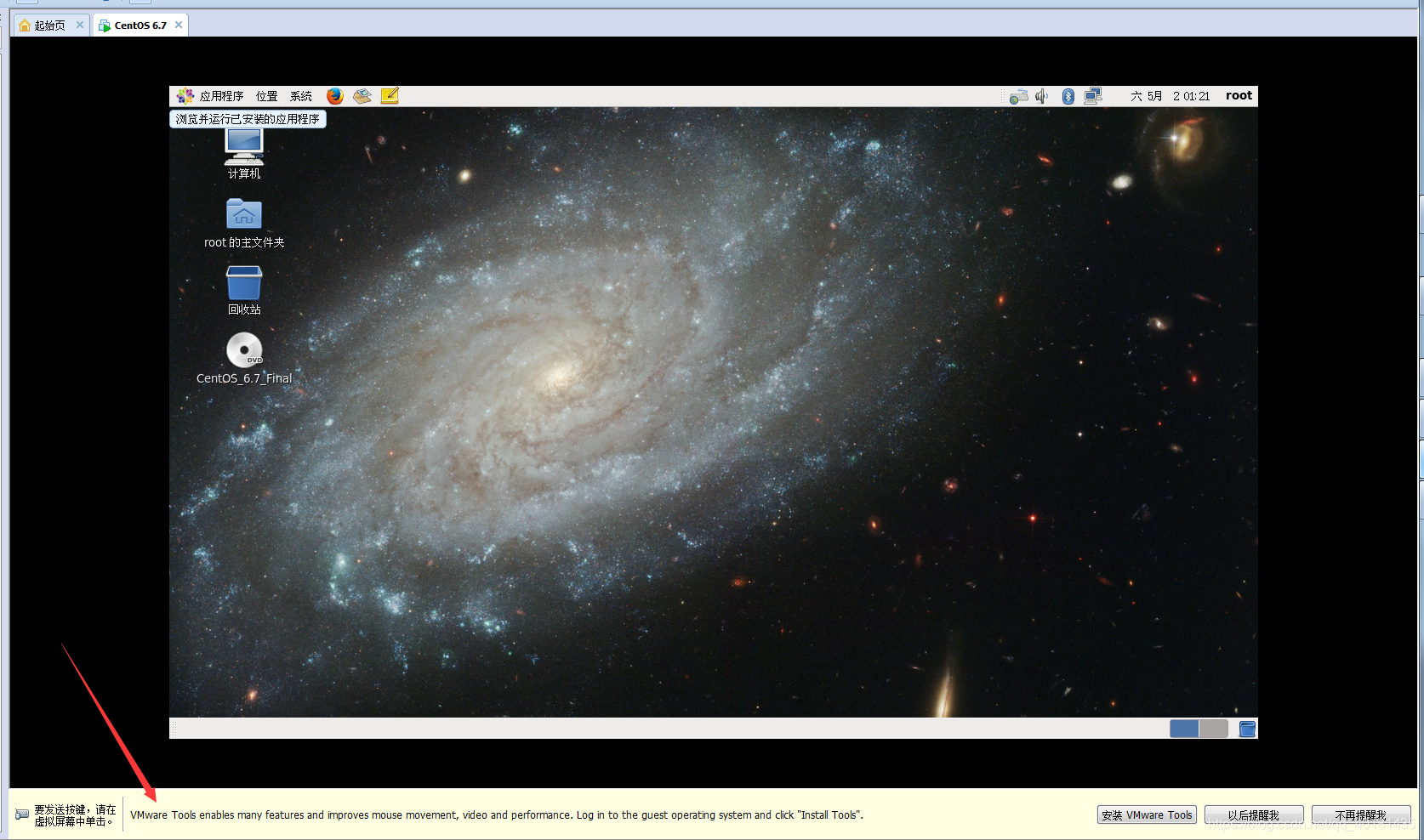1424x840 pixels.
Task: Click the Bluetooth icon in the system tray
Action: coord(1068,95)
